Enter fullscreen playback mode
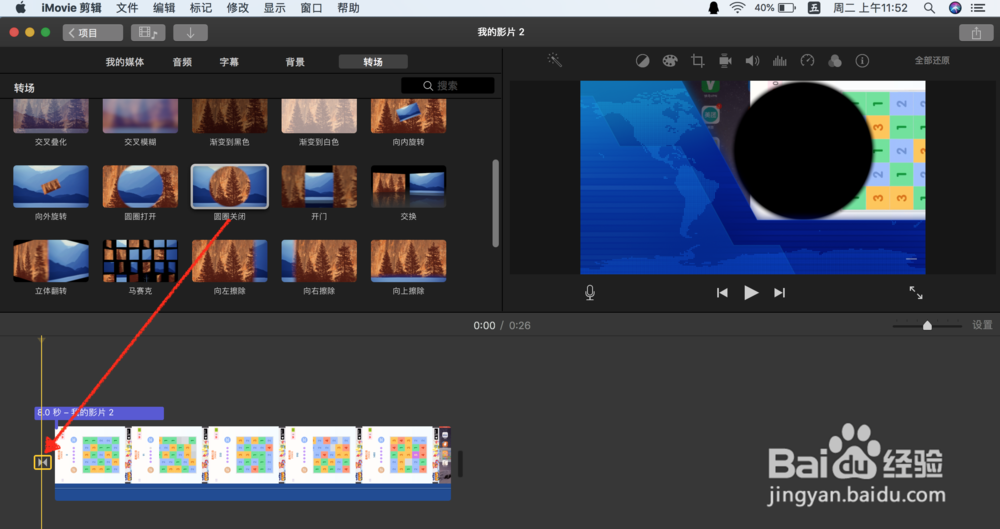Screen dimensions: 1000x529 [916, 292]
